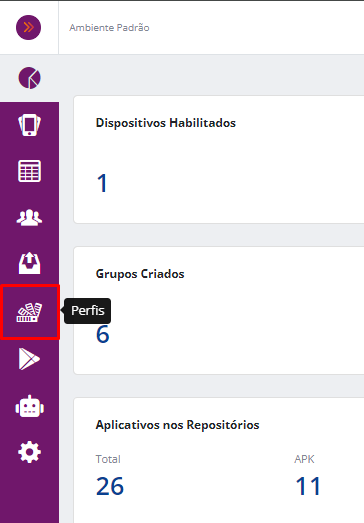This screenshot has height=523, width=364.
Task: Click the Perfis tooltip label
Action: click(88, 311)
